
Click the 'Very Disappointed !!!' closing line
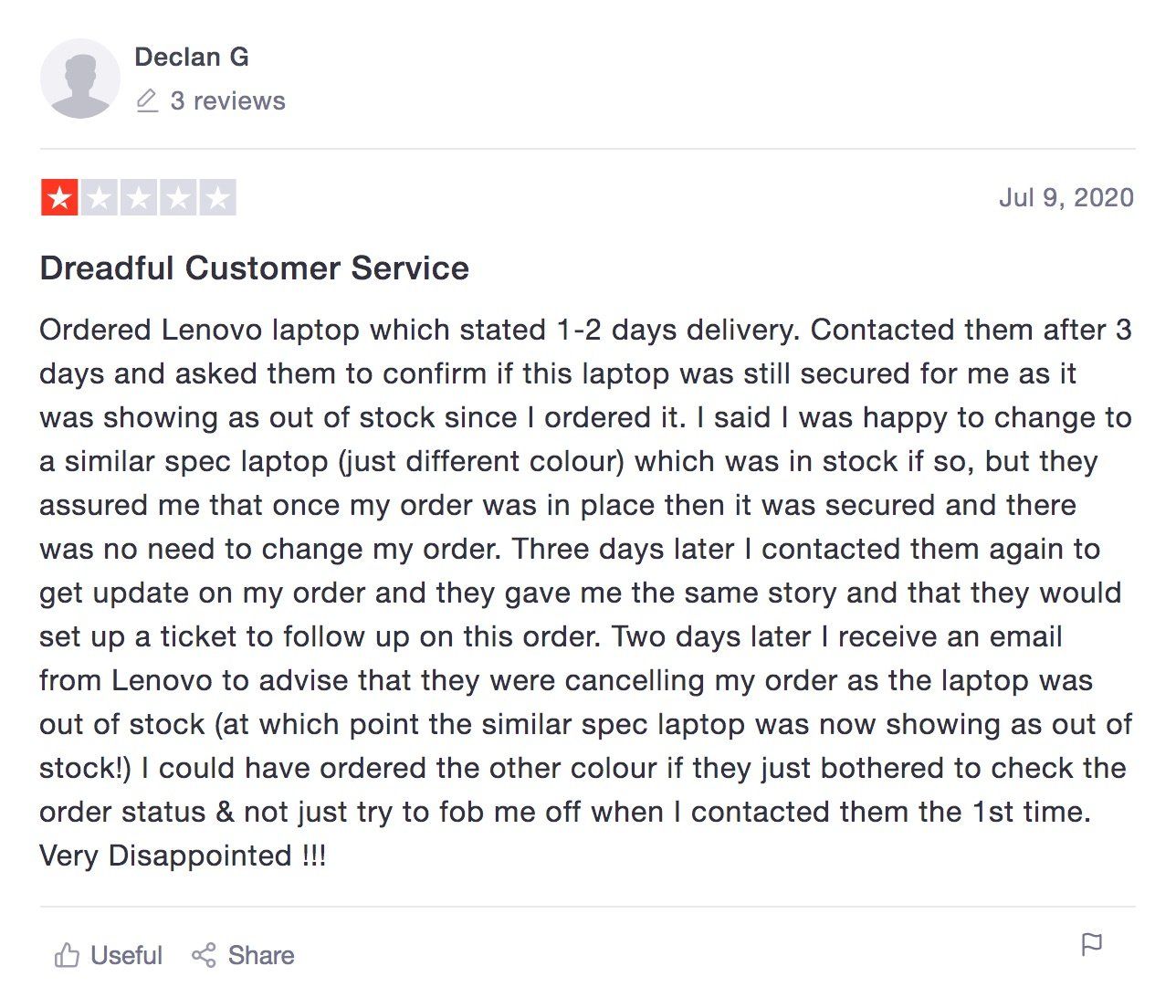[183, 856]
